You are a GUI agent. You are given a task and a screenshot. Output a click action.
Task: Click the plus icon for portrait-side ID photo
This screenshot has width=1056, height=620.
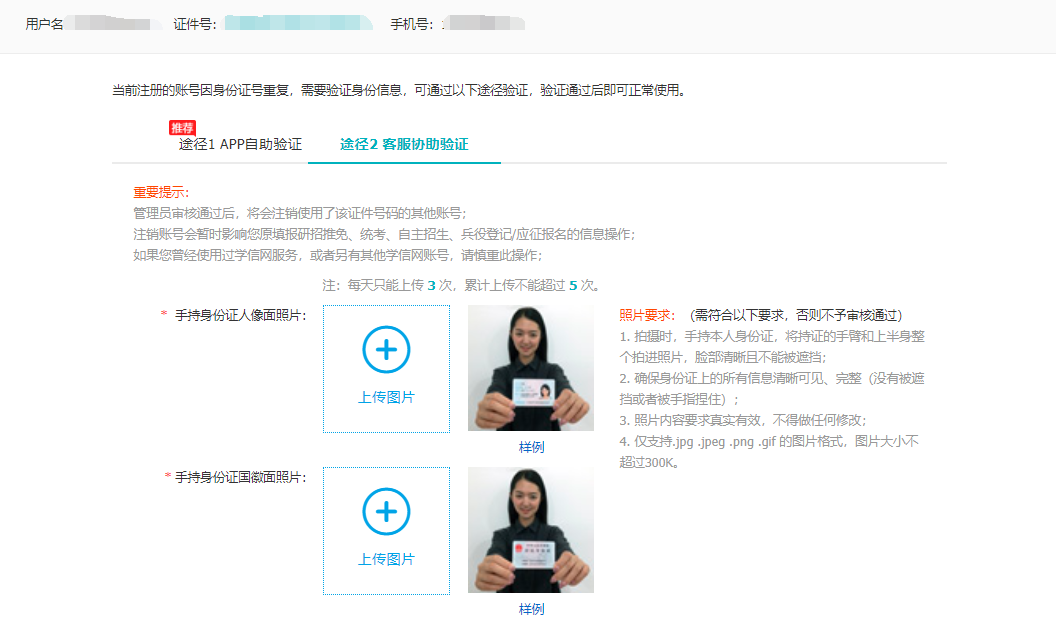pos(386,350)
